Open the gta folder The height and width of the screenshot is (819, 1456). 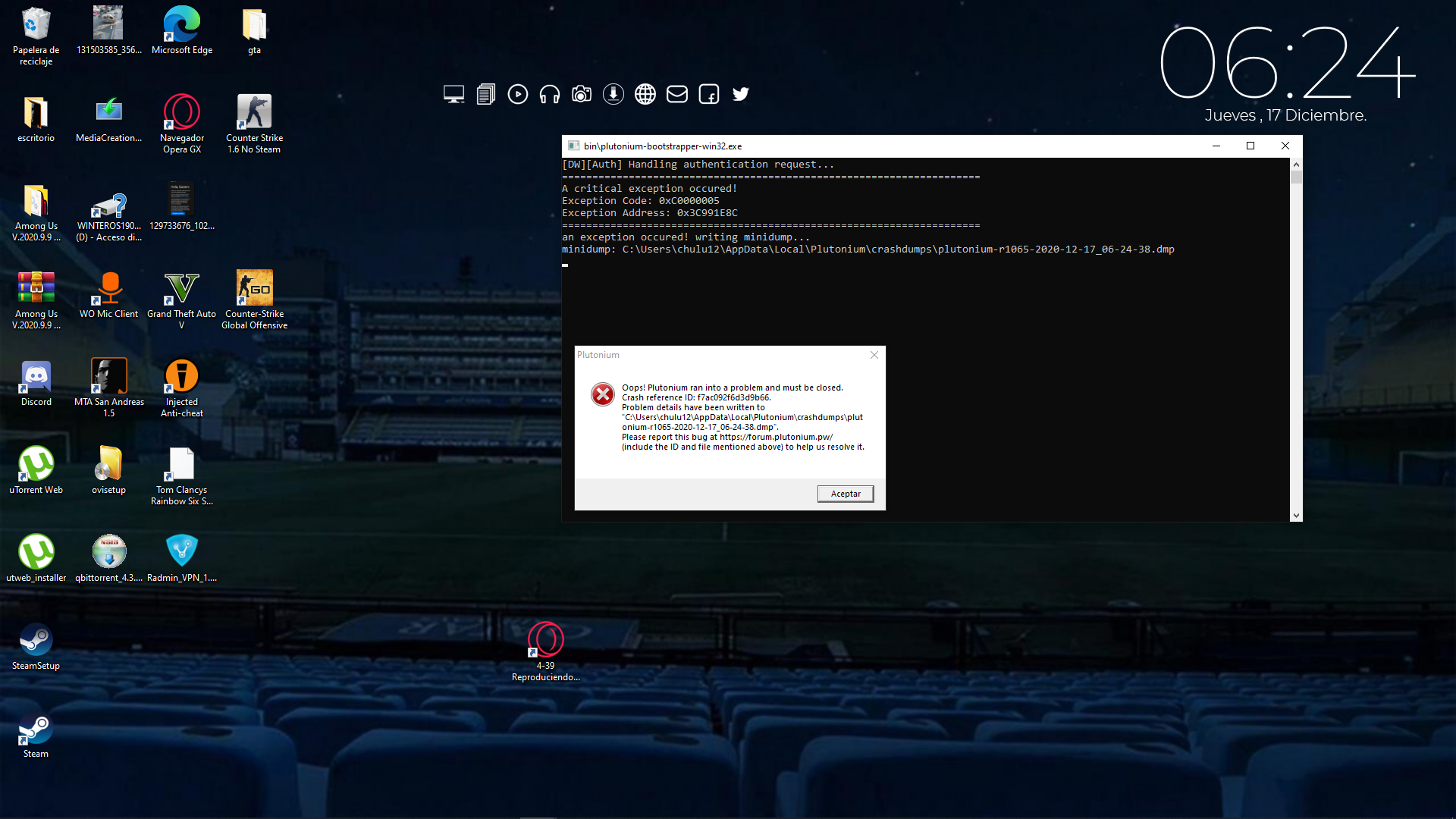(x=254, y=30)
